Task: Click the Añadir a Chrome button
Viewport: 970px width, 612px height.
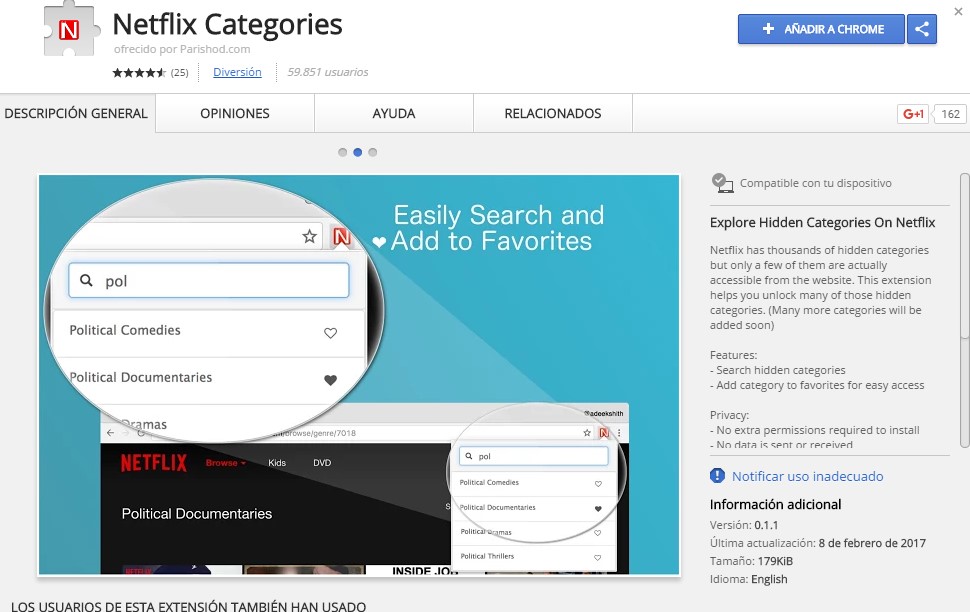Action: point(821,29)
